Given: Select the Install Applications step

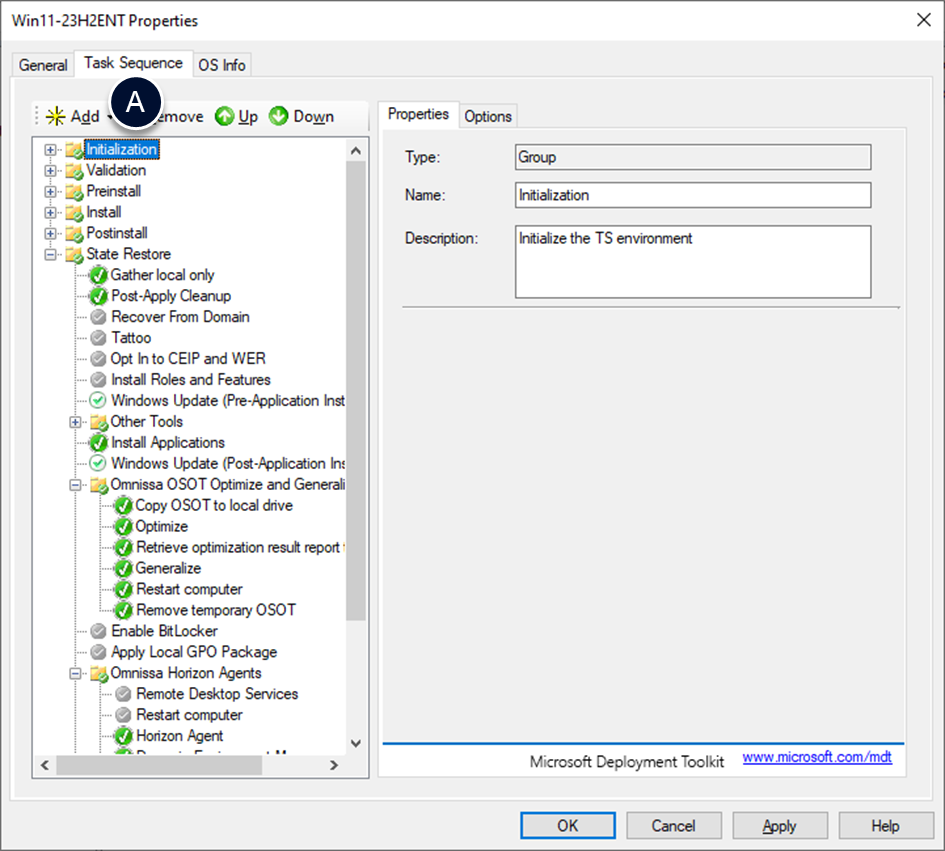Looking at the screenshot, I should [167, 442].
